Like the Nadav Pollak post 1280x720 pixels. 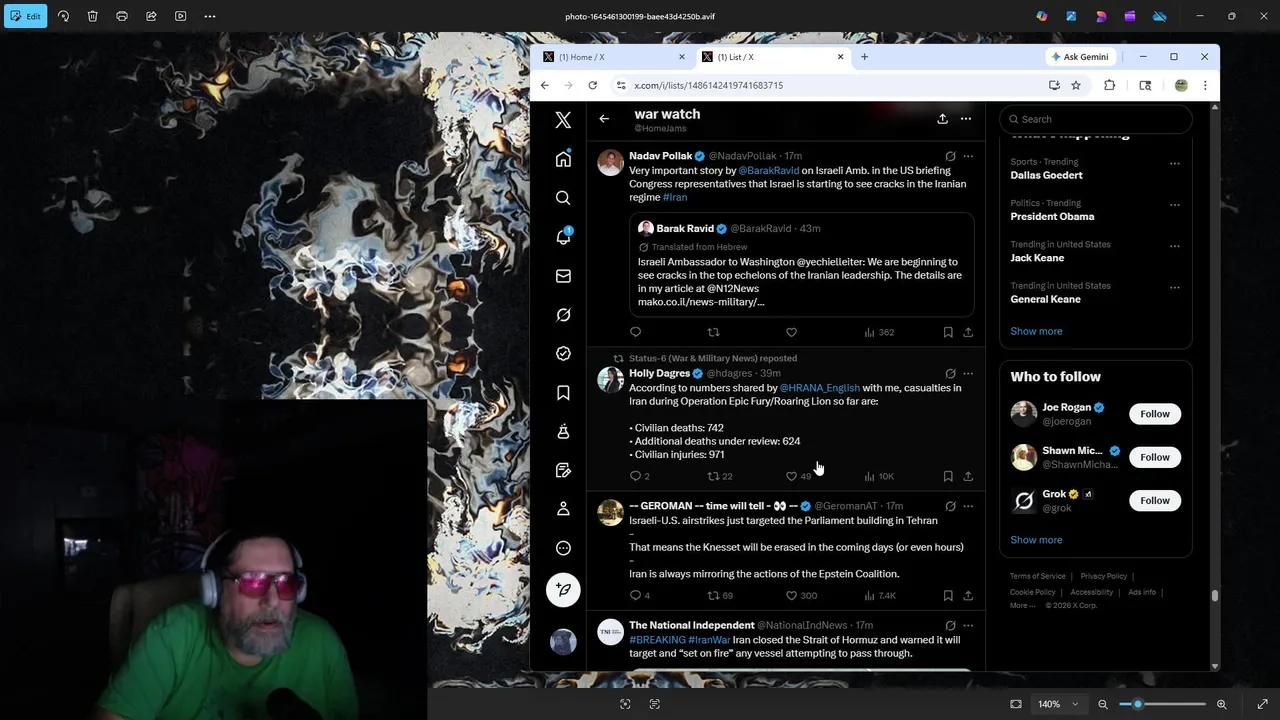[791, 332]
